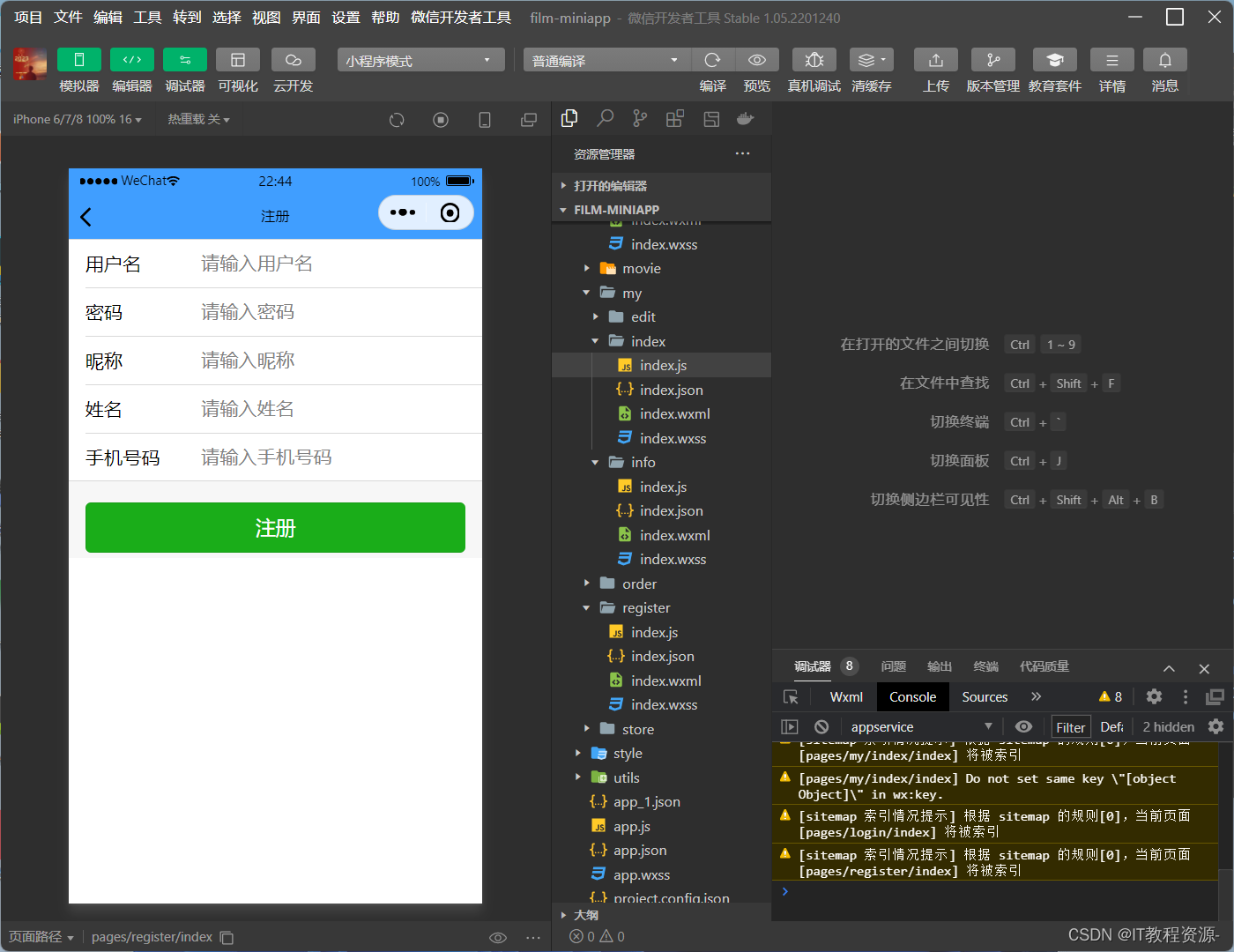
Task: Detach simulator into separate window icon
Action: coord(529,120)
